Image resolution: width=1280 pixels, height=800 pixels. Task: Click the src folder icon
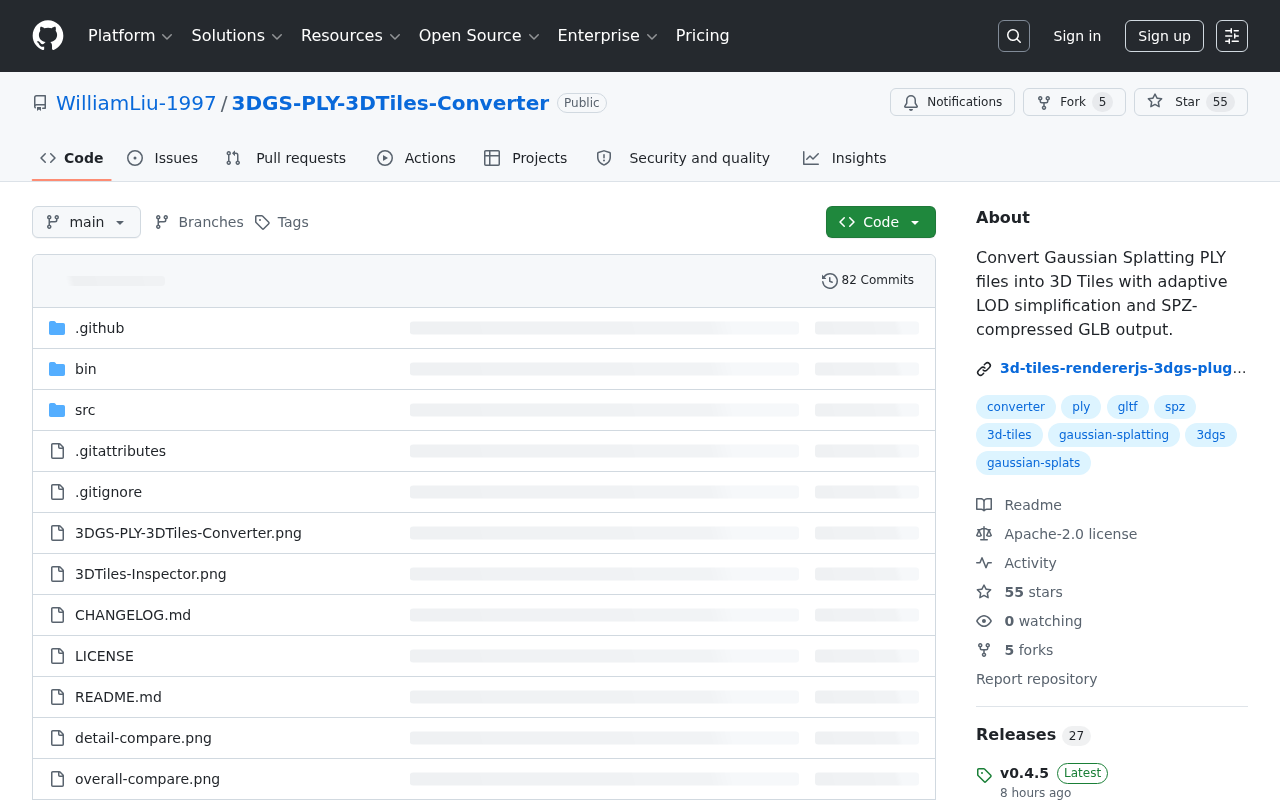pos(57,410)
